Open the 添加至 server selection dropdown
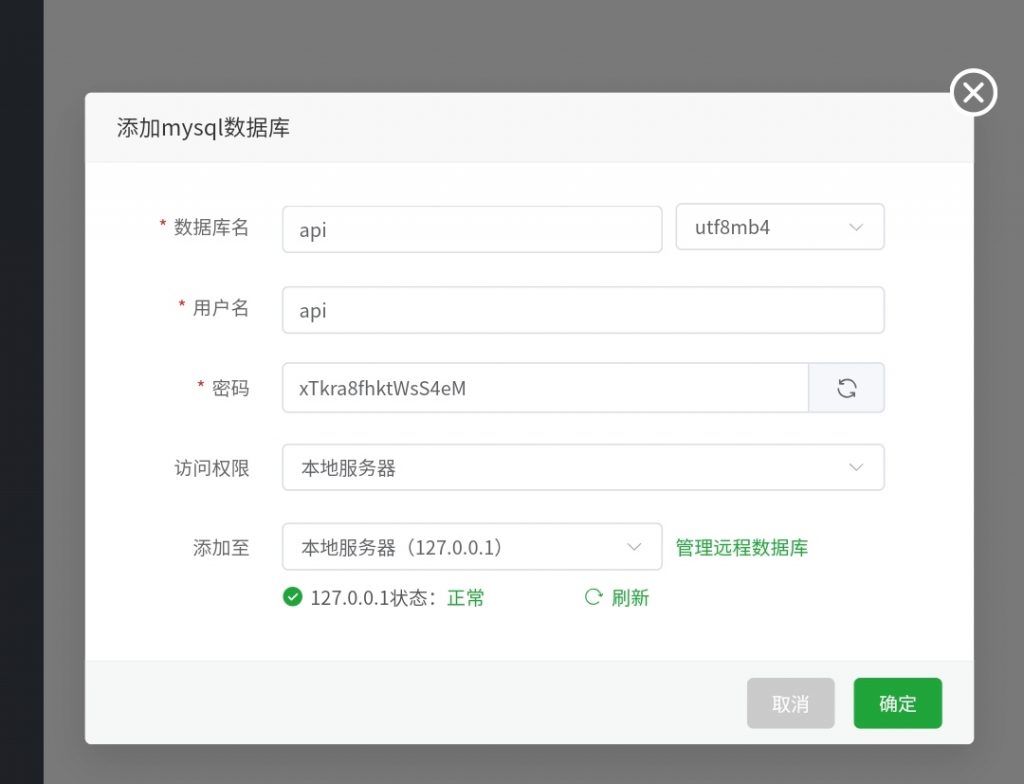 (472, 547)
